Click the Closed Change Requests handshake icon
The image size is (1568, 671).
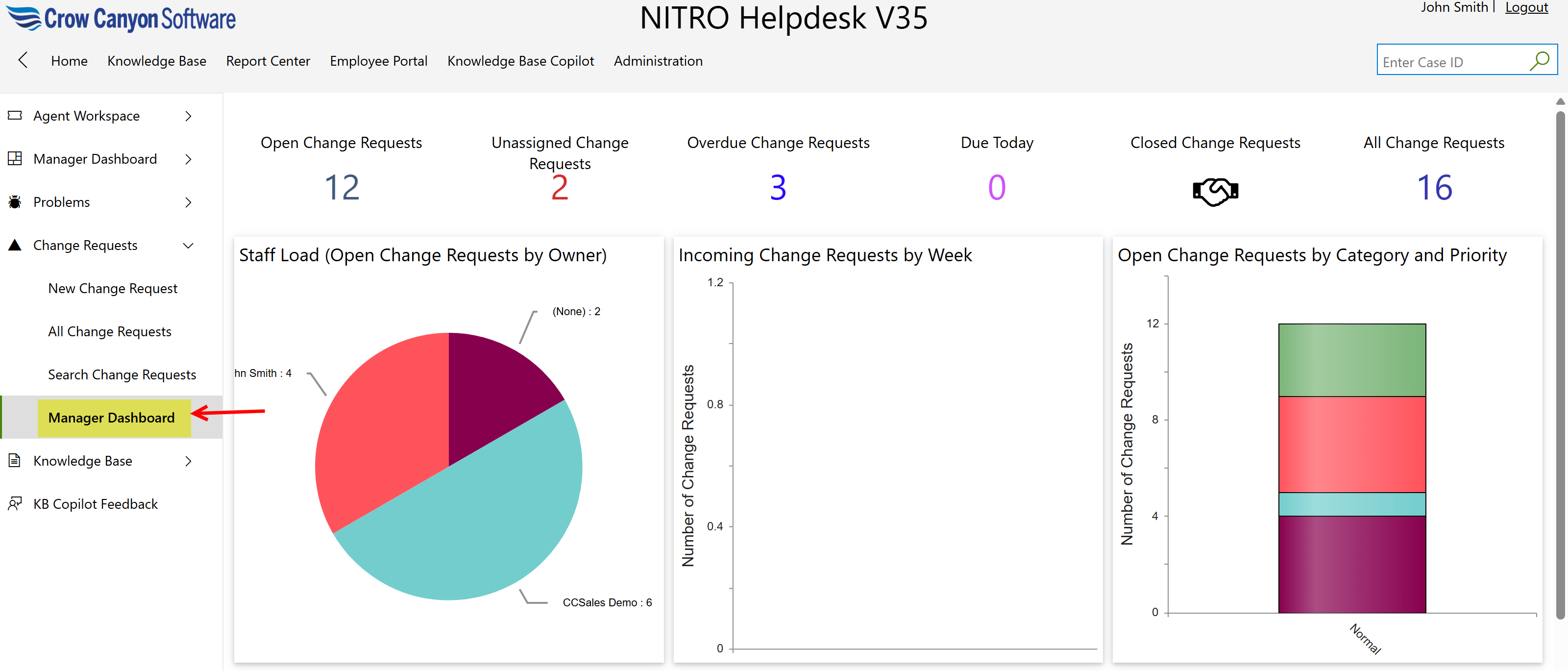click(1215, 192)
